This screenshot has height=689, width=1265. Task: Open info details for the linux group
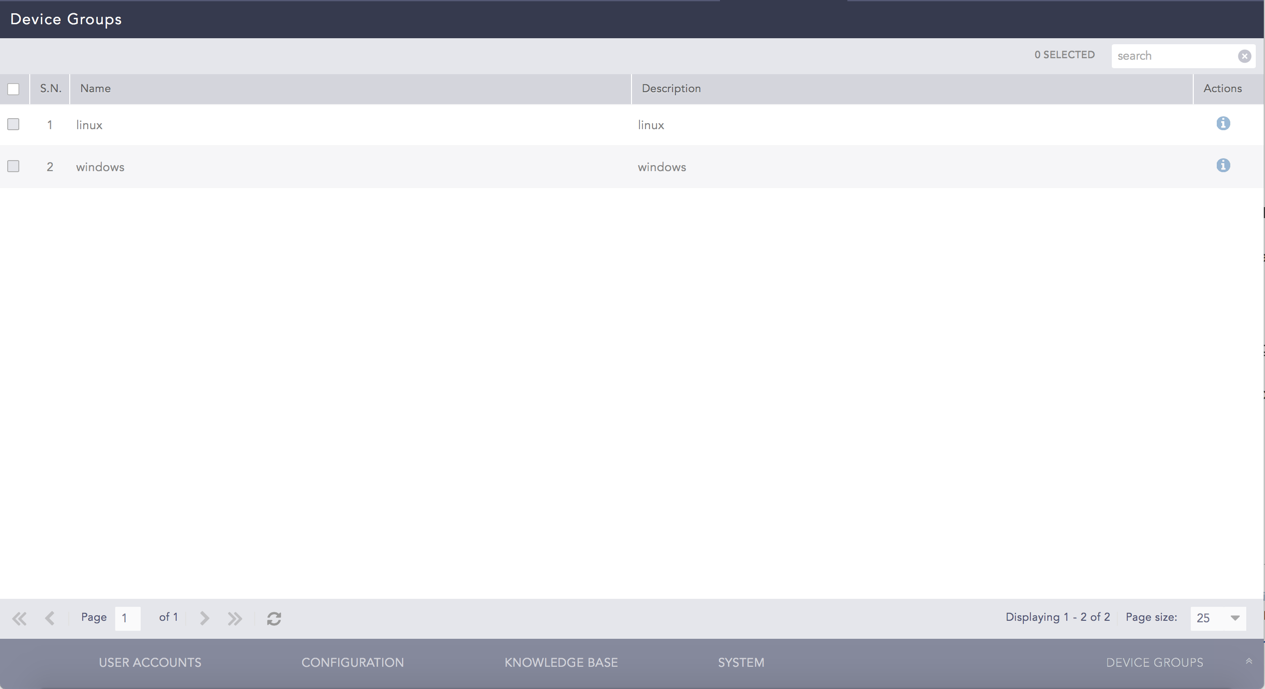(x=1222, y=123)
